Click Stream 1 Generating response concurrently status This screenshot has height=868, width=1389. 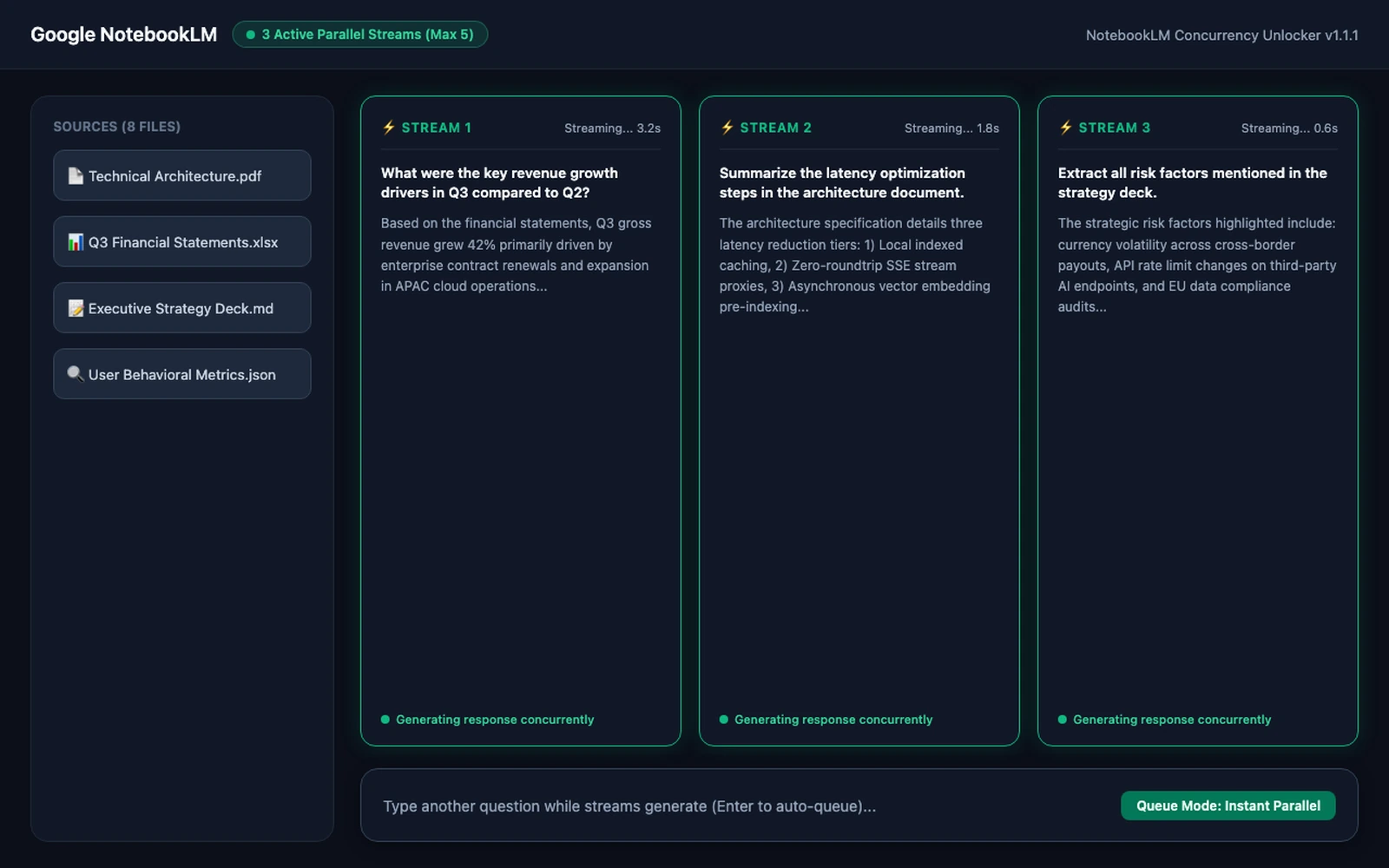495,720
